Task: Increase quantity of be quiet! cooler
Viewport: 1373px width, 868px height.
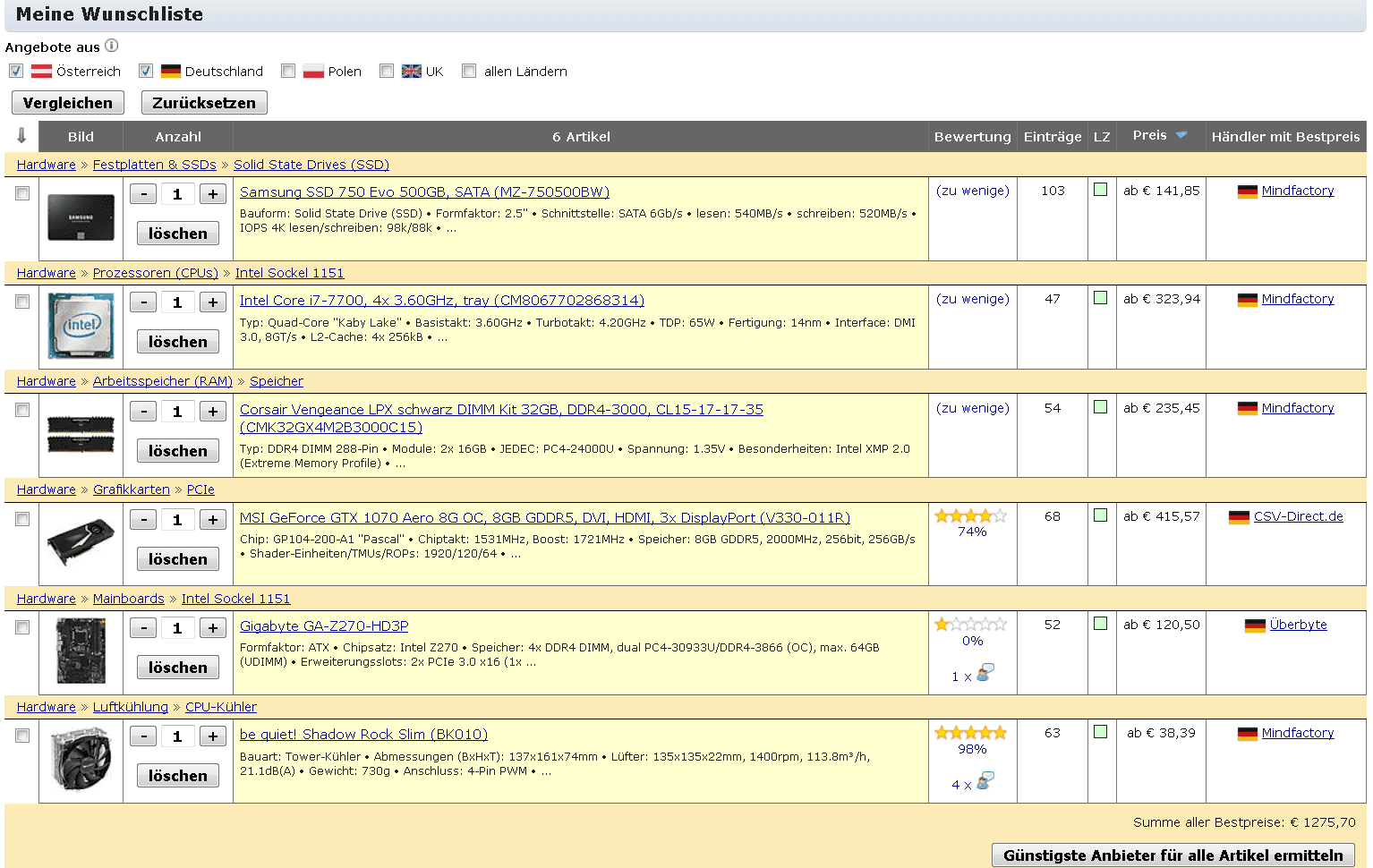Action: 213,736
